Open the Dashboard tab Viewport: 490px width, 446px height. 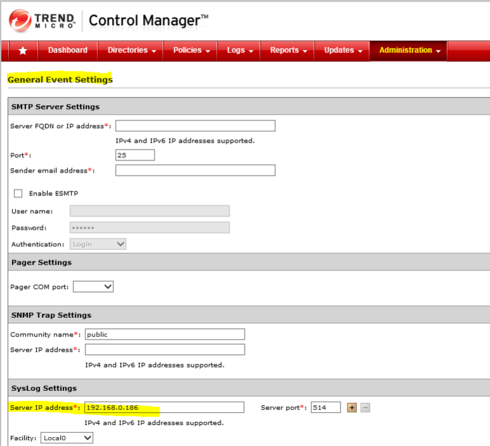coord(68,50)
